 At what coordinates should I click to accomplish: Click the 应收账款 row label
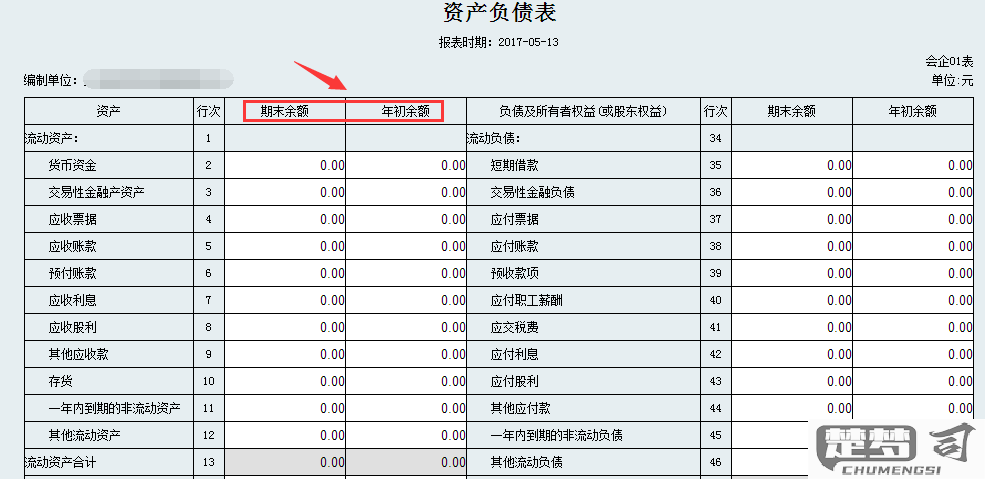click(x=73, y=246)
